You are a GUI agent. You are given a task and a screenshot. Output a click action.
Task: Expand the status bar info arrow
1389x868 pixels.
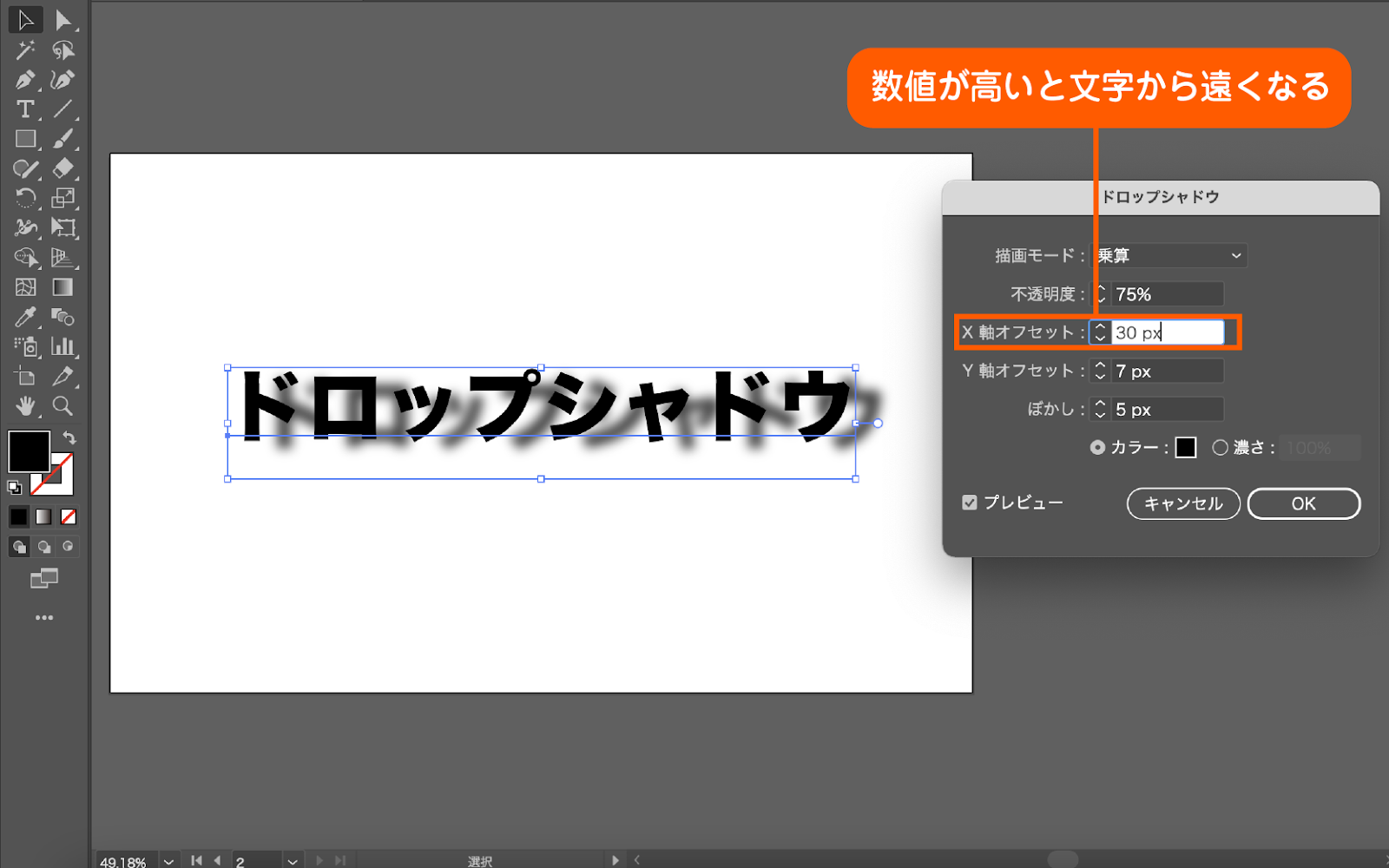tap(616, 860)
